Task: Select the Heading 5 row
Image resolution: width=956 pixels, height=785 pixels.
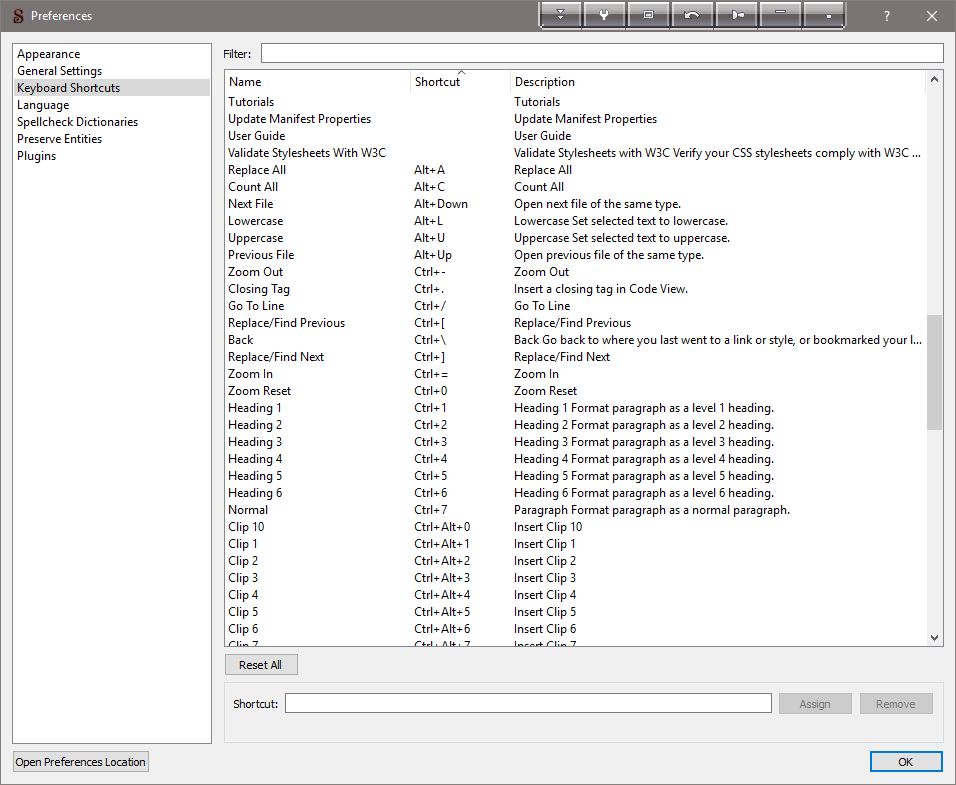Action: click(575, 477)
